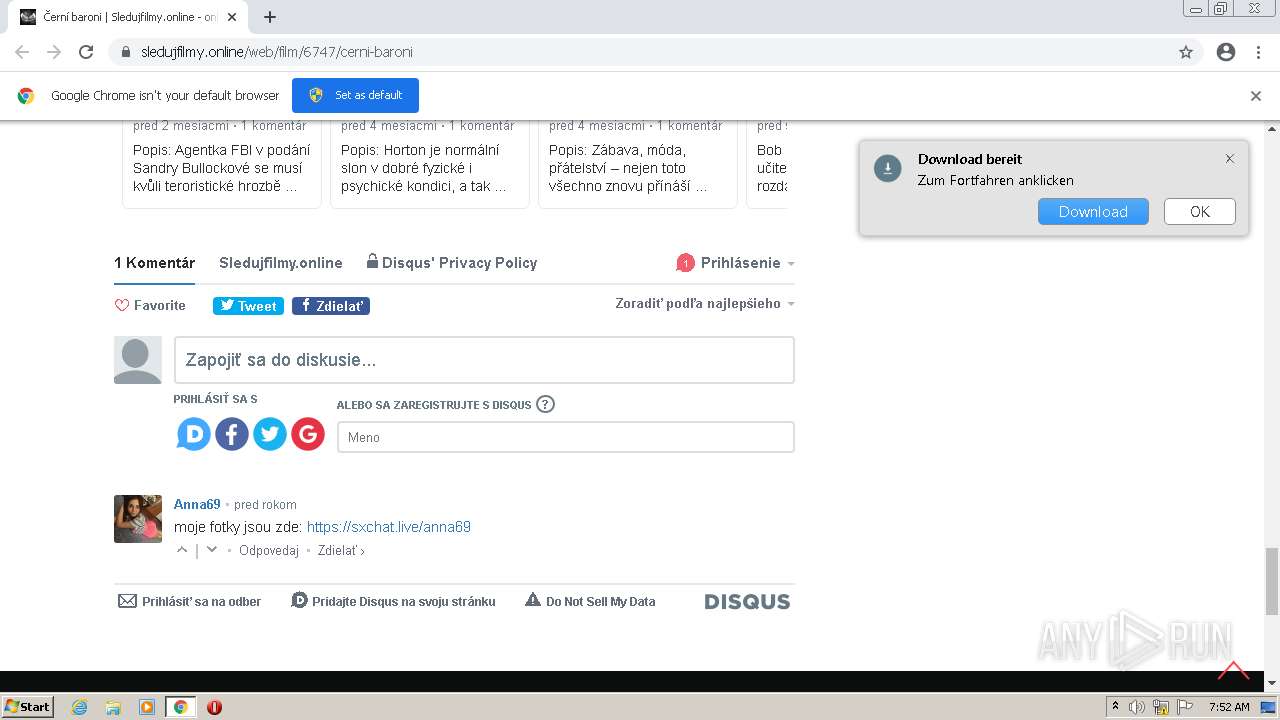Show hidden system tray icons
The height and width of the screenshot is (720, 1280).
[1115, 707]
